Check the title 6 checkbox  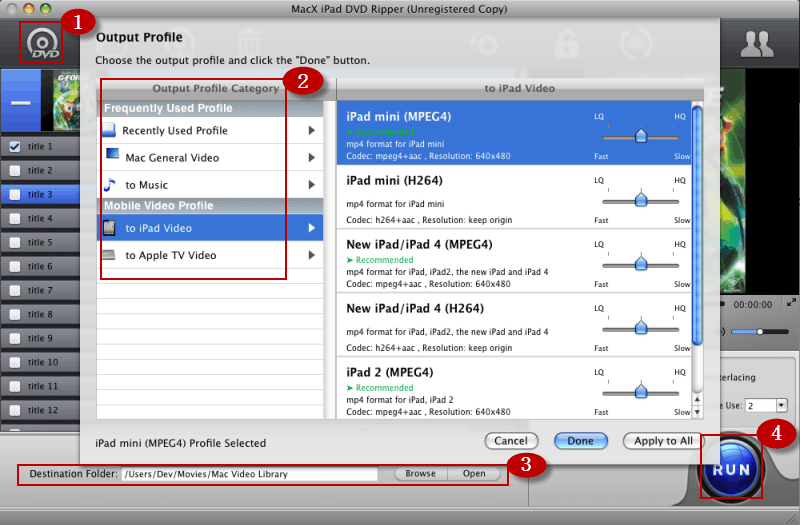(15, 266)
